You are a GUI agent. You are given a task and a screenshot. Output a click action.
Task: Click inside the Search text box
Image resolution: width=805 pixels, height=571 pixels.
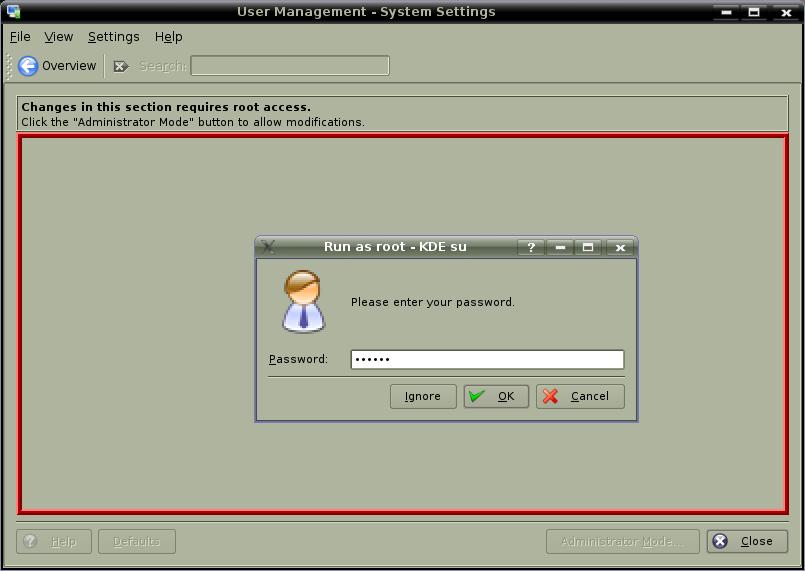click(x=289, y=66)
